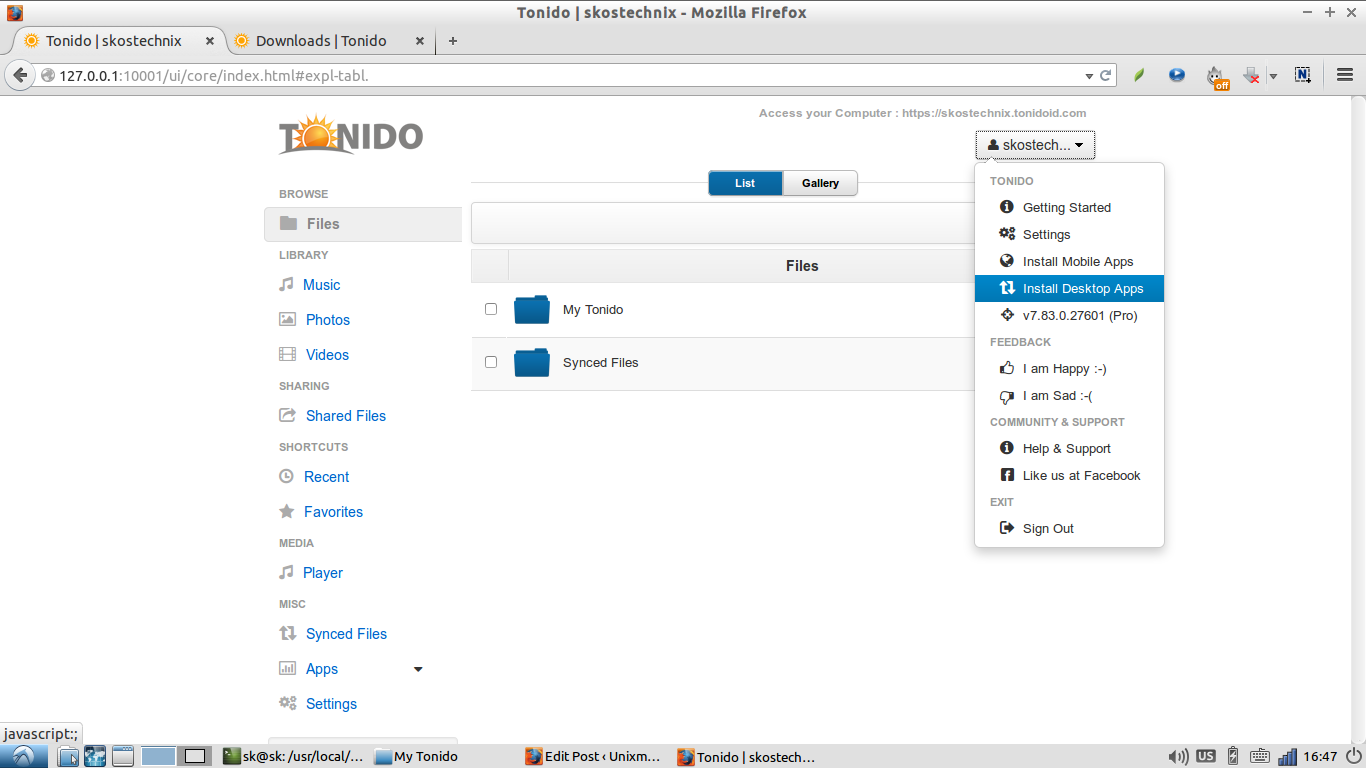Click the Facebook icon in the menu
Image resolution: width=1366 pixels, height=768 pixels.
click(x=1007, y=475)
